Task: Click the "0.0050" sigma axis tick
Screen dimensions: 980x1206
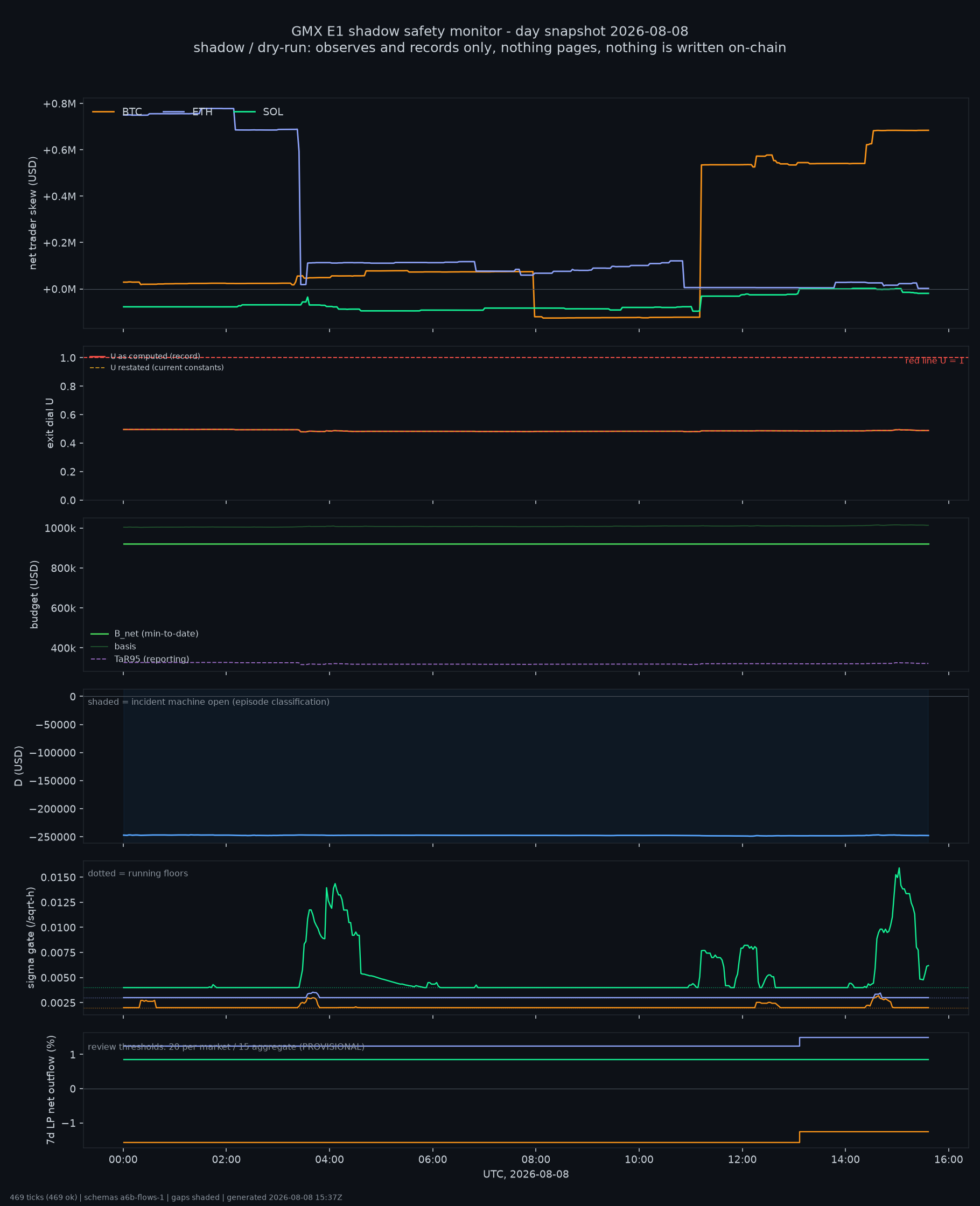Action: click(58, 978)
